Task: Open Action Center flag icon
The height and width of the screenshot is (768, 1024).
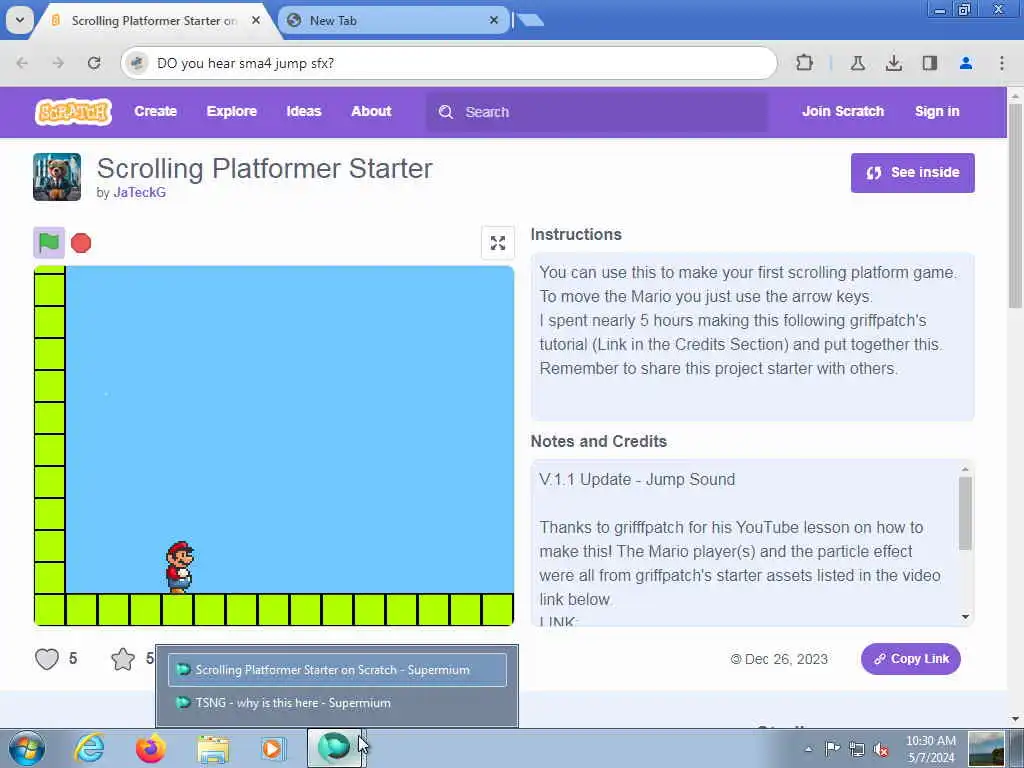Action: pyautogui.click(x=833, y=749)
